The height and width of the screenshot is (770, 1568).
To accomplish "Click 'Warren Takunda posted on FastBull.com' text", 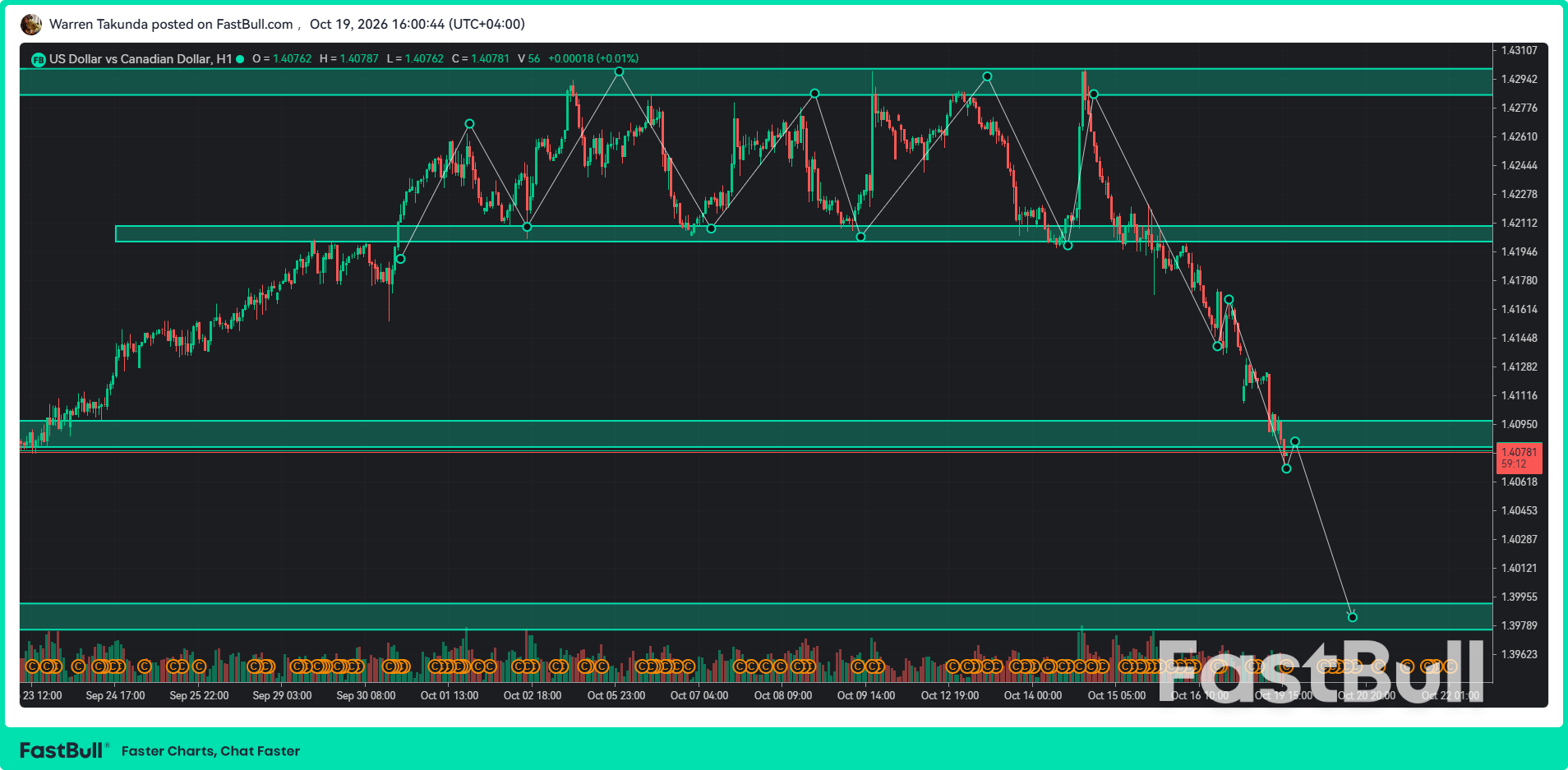I will 171,25.
